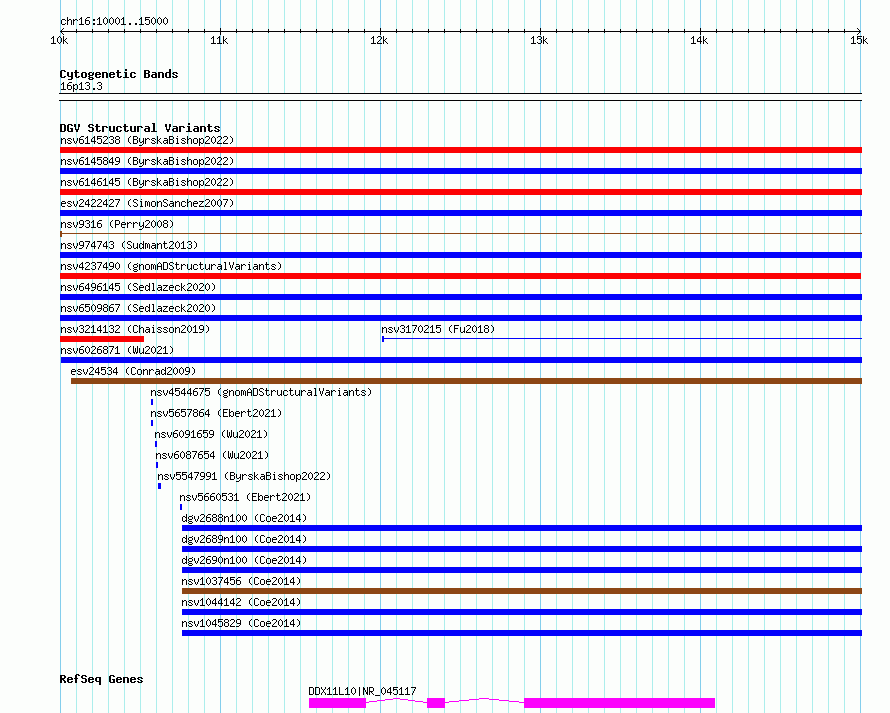Select the nsv1045829 (Coe2014) label
This screenshot has width=890, height=713.
[x=241, y=623]
